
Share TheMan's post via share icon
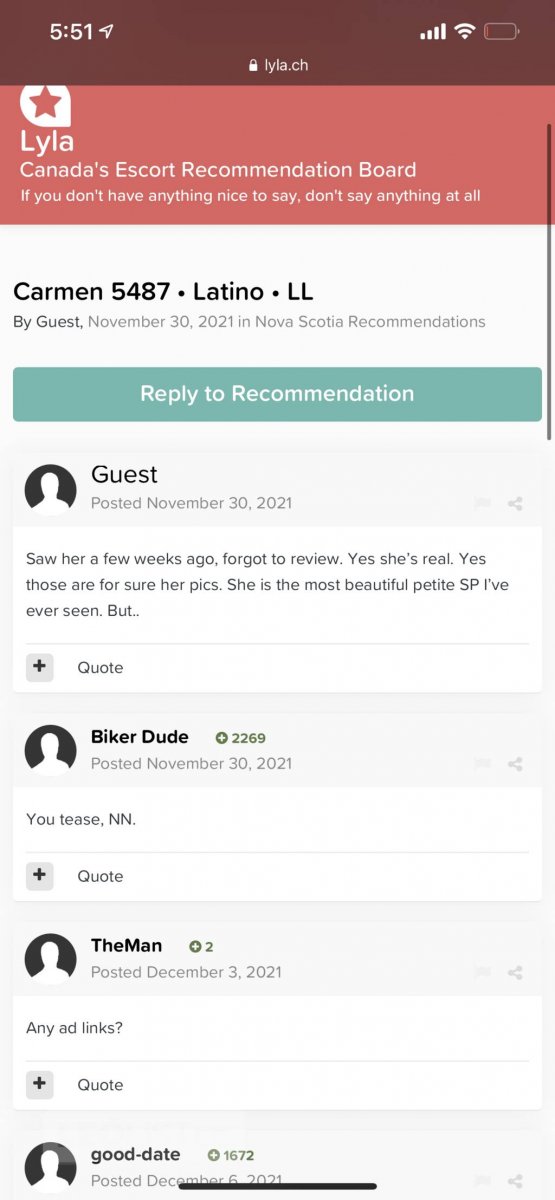point(515,972)
